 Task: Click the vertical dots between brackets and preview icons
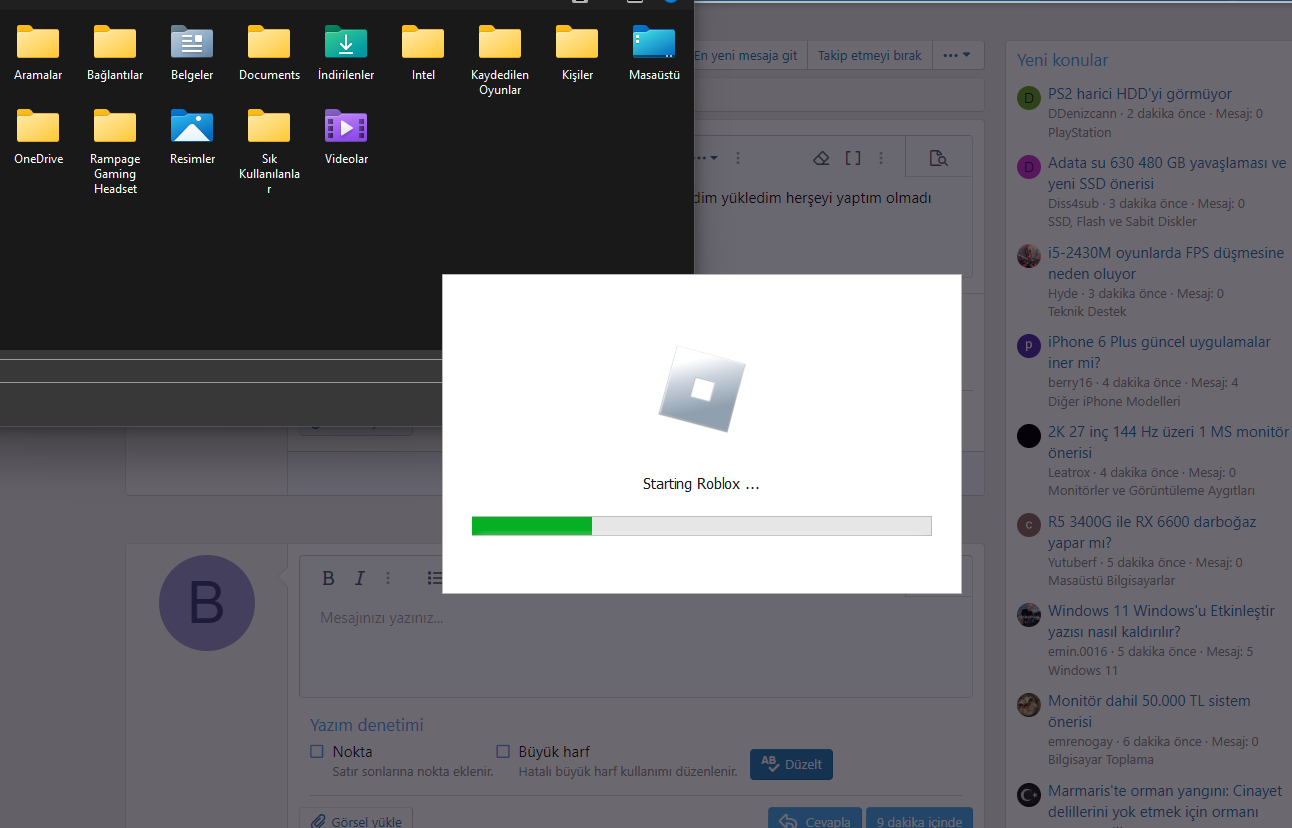[881, 158]
